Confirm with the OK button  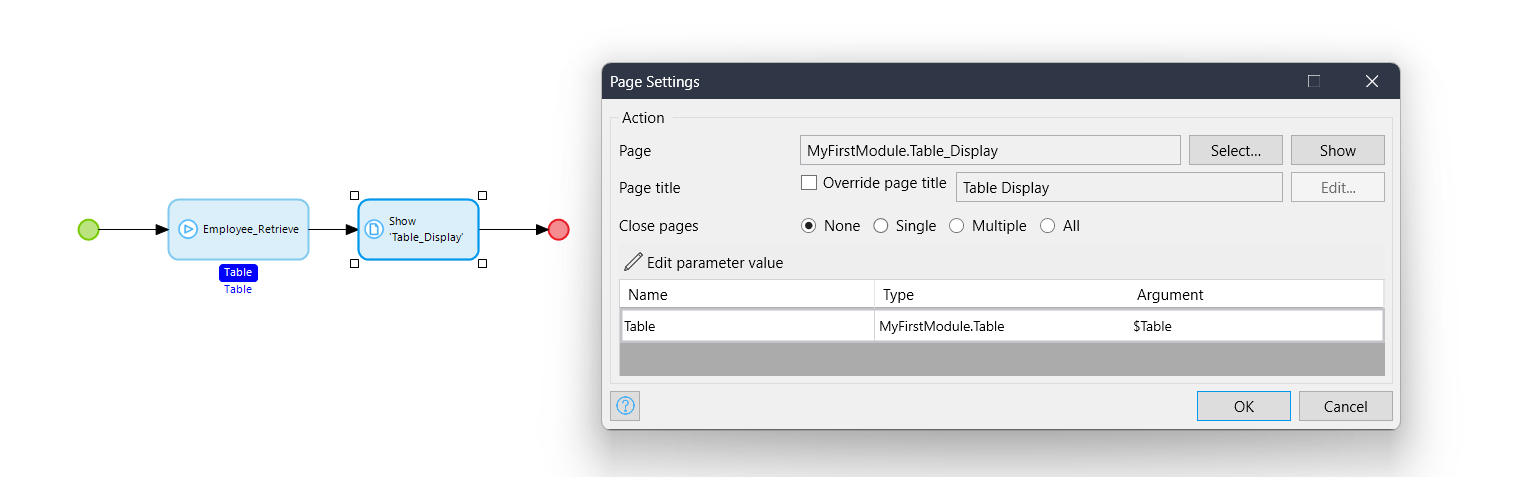point(1243,406)
